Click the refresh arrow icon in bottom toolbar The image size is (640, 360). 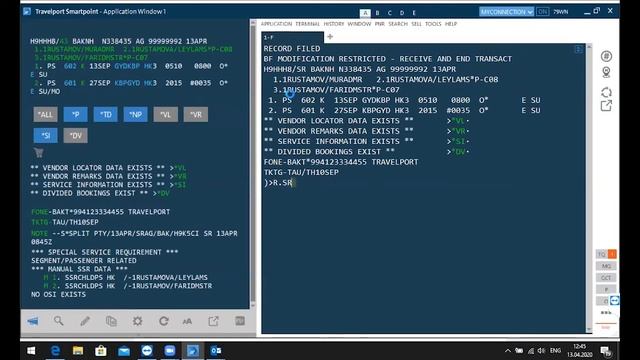coord(164,321)
